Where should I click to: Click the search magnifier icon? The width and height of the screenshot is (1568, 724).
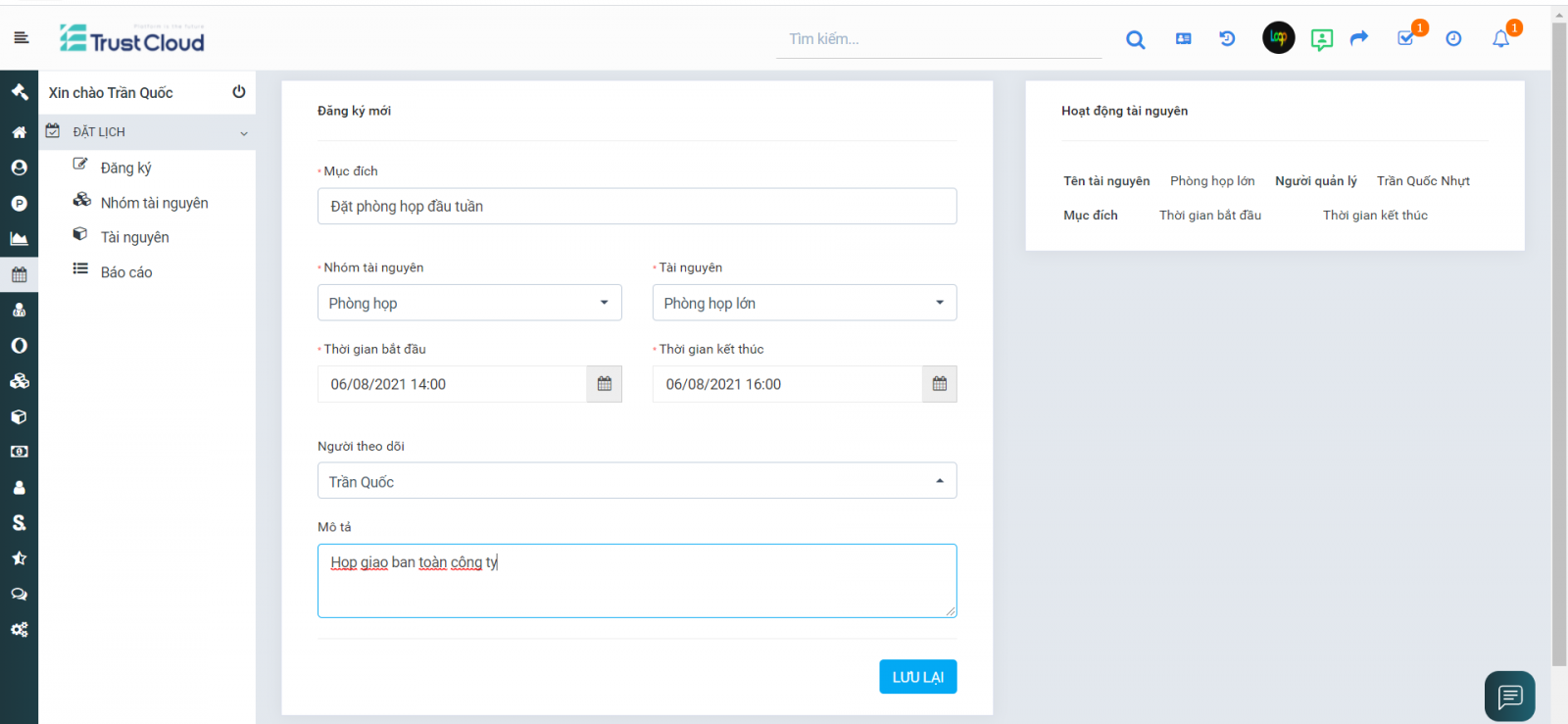click(1135, 39)
